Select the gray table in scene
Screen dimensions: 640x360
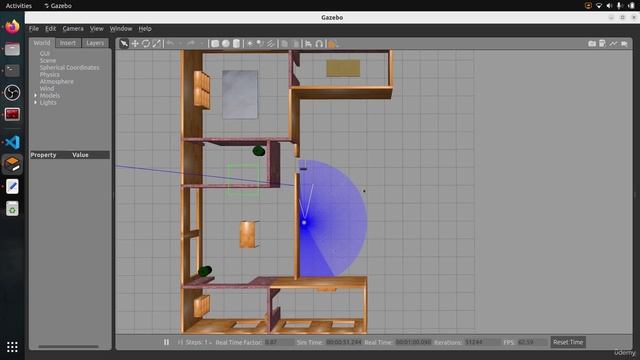click(240, 94)
